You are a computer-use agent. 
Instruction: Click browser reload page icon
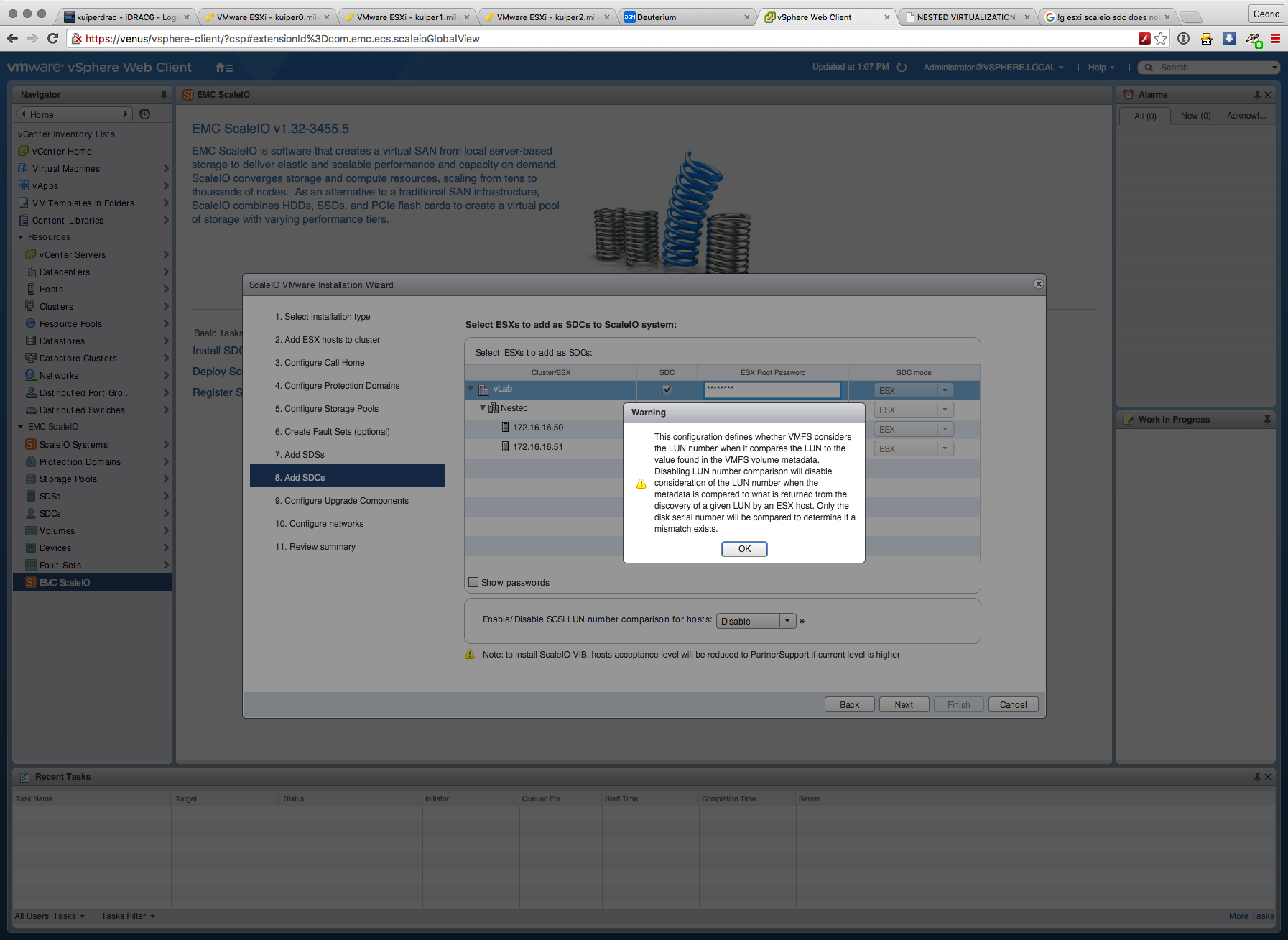click(x=52, y=39)
